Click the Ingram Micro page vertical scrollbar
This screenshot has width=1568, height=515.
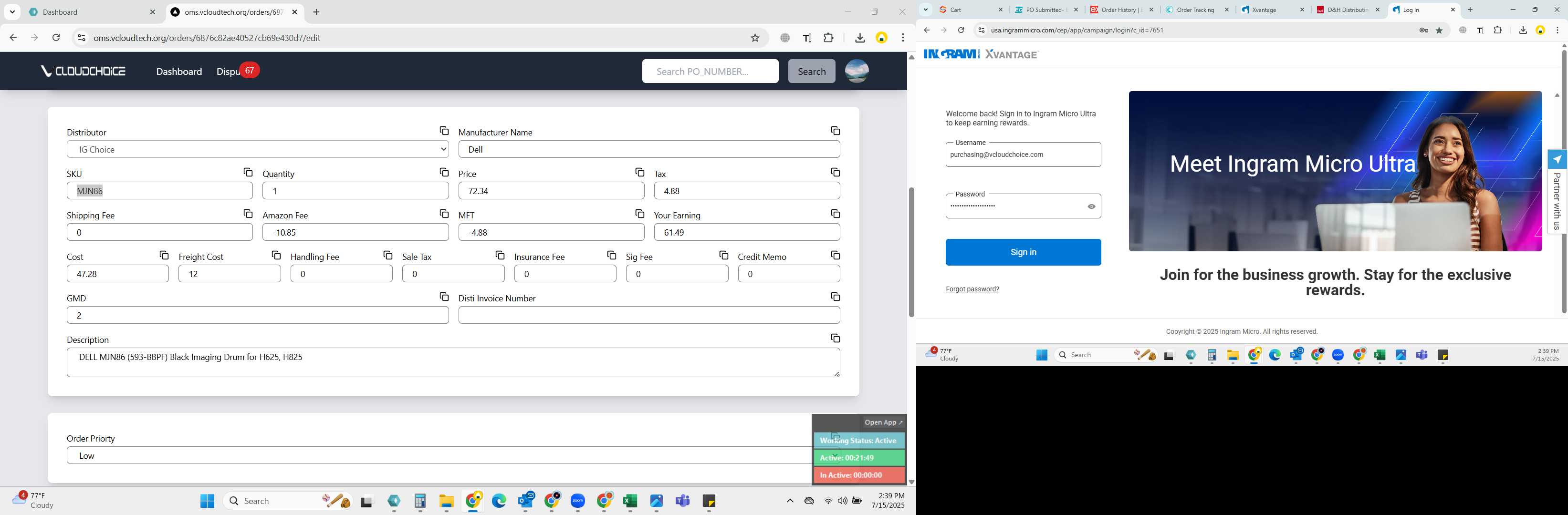[x=1563, y=181]
